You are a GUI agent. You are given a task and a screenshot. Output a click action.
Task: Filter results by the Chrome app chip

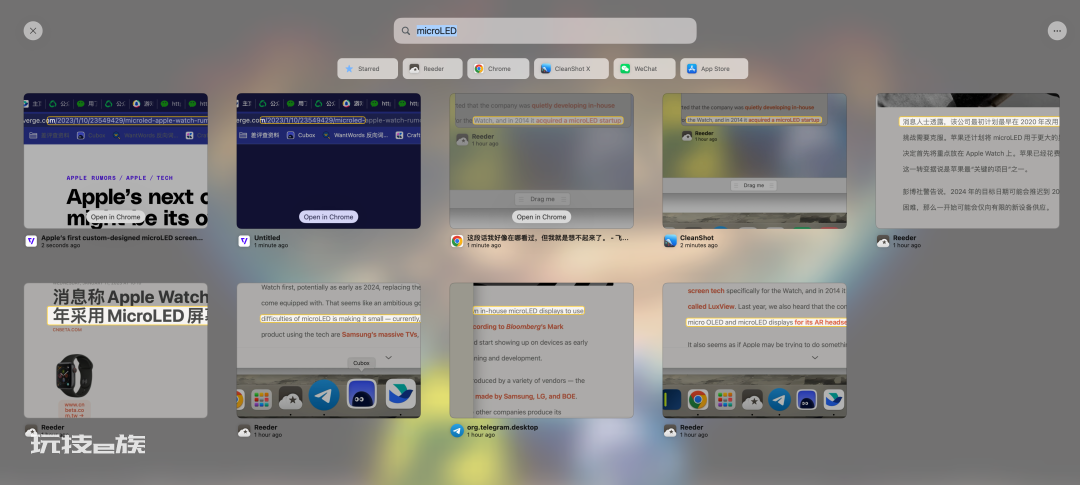498,69
